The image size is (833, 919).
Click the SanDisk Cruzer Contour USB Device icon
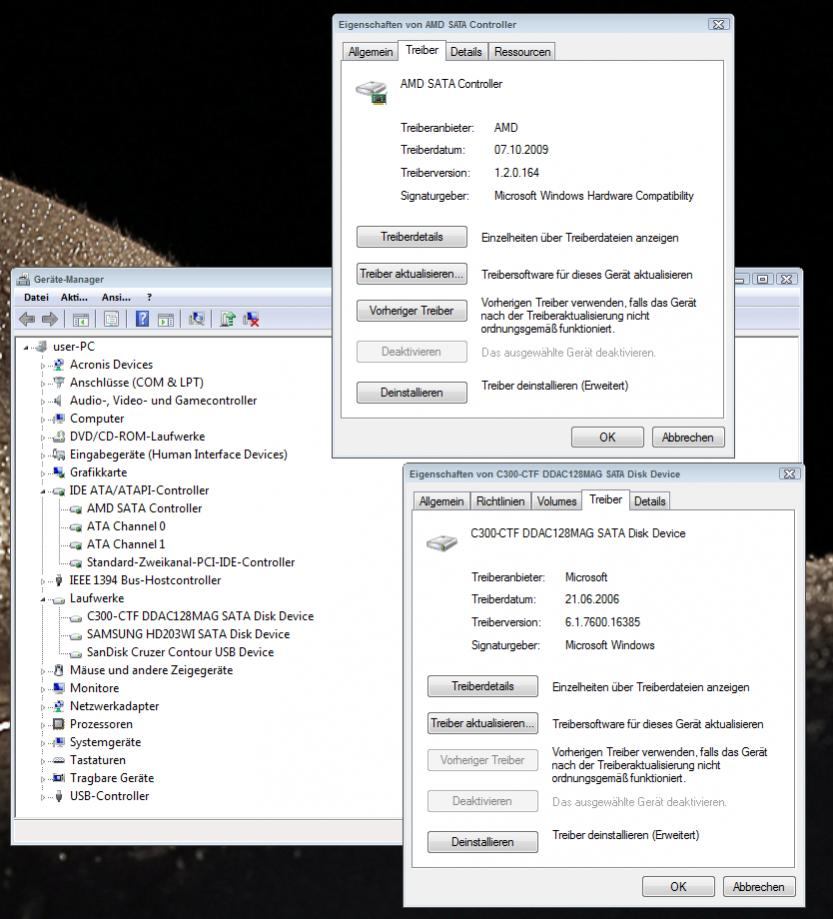click(76, 653)
